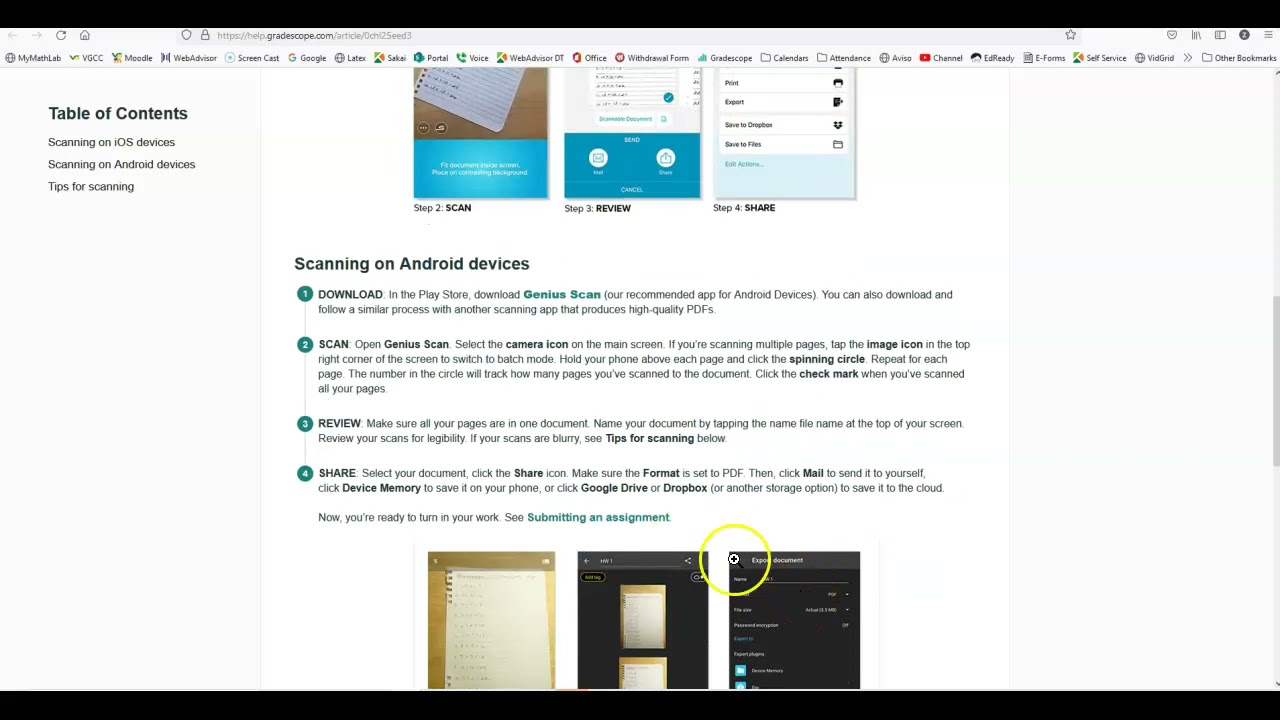This screenshot has width=1280, height=720.
Task: Click the Android Export document screenshot
Action: pyautogui.click(x=794, y=620)
